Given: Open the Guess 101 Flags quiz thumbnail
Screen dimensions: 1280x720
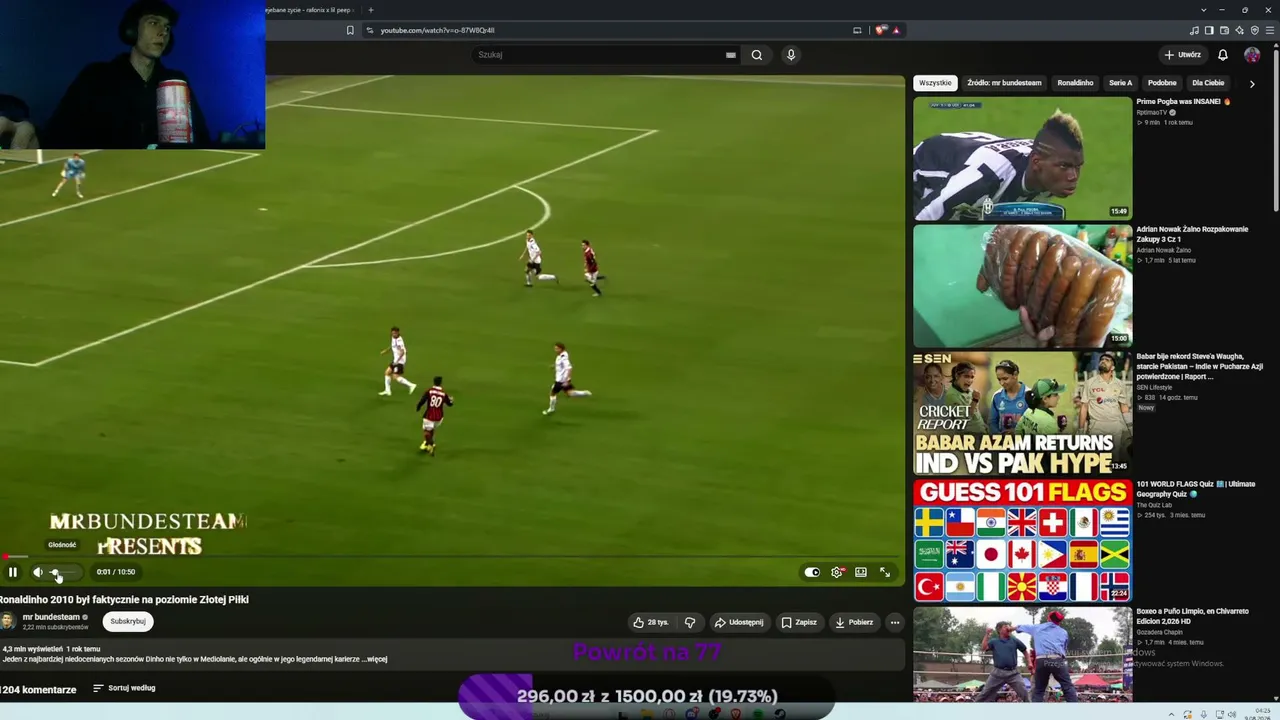Looking at the screenshot, I should point(1022,541).
